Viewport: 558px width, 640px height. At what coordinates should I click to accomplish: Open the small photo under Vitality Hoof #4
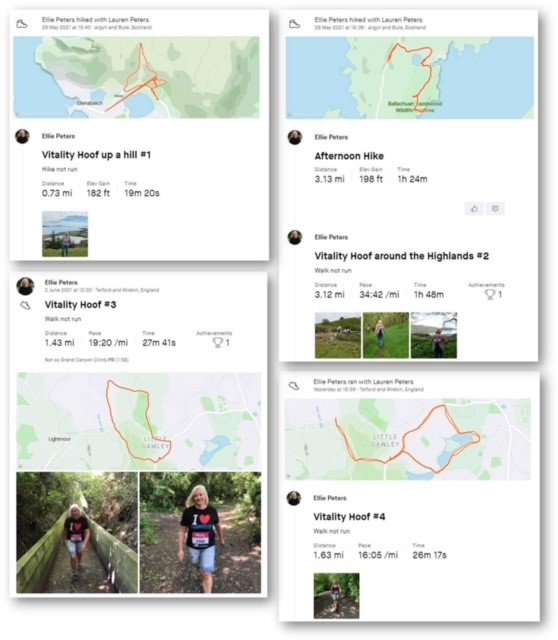(336, 596)
